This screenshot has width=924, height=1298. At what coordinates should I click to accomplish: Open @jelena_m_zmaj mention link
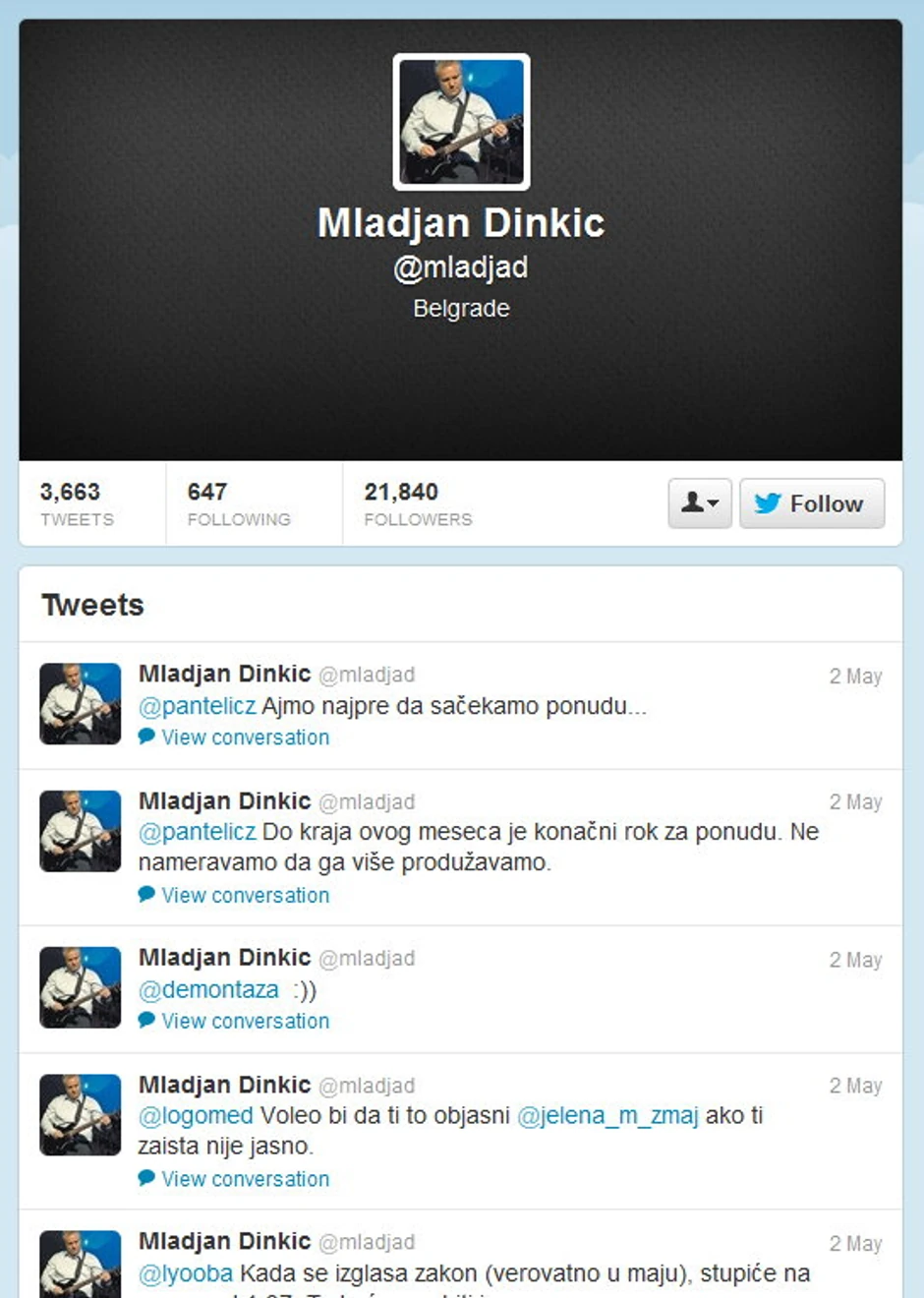(607, 1116)
